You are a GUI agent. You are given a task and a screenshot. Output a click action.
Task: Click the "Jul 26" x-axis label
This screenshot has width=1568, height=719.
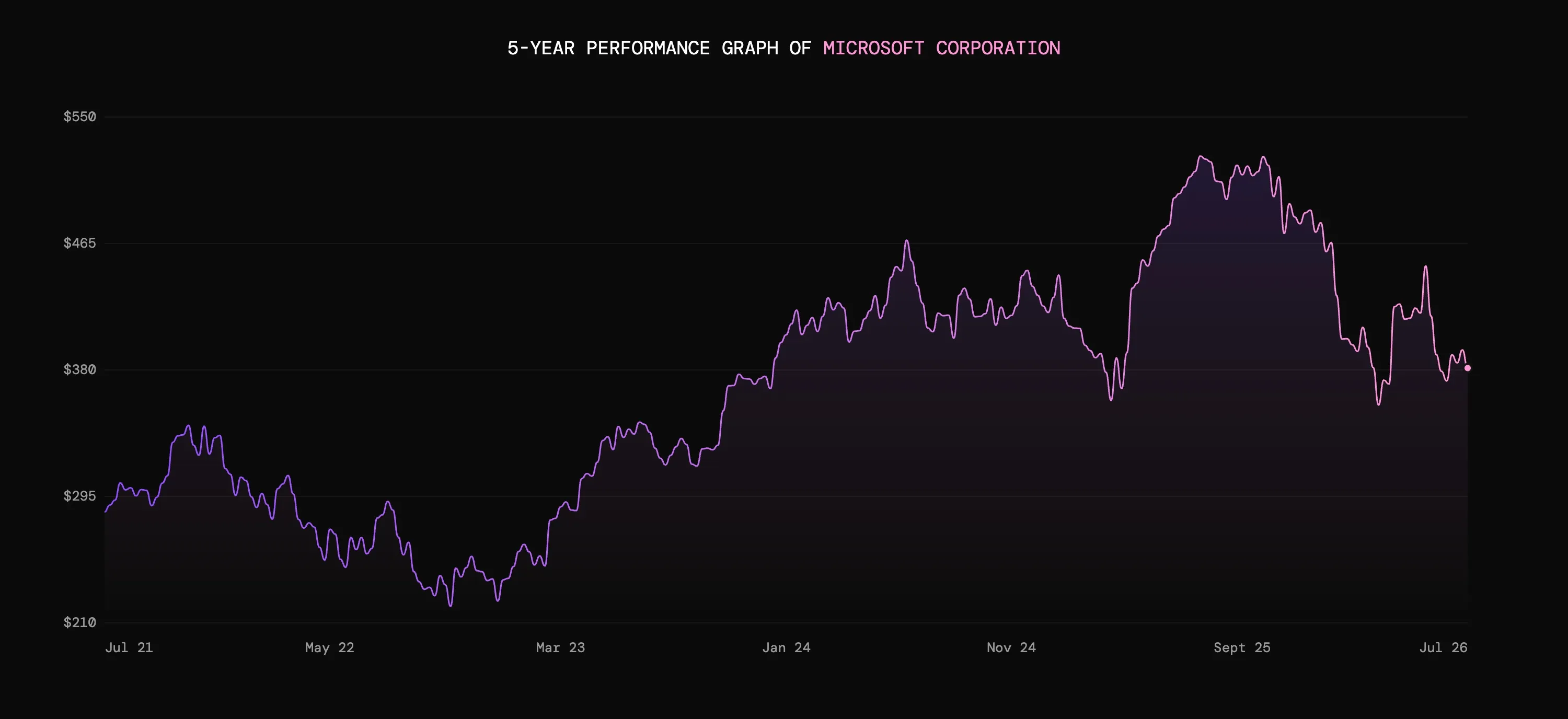click(1443, 647)
